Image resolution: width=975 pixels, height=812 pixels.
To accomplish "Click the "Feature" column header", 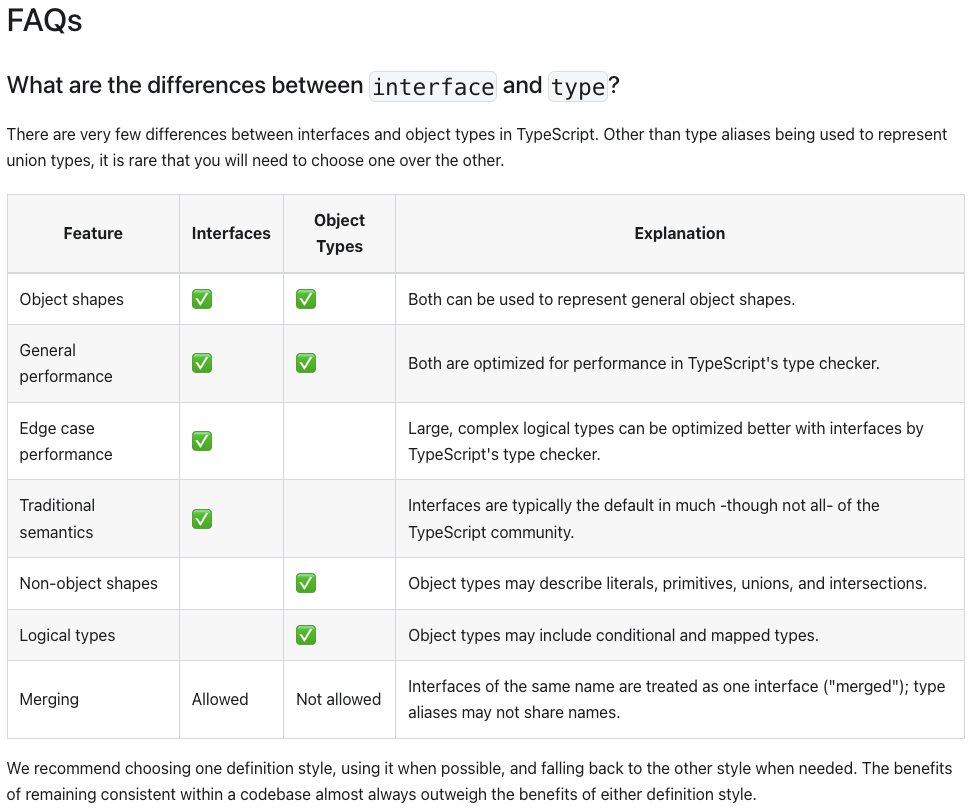I will 93,233.
